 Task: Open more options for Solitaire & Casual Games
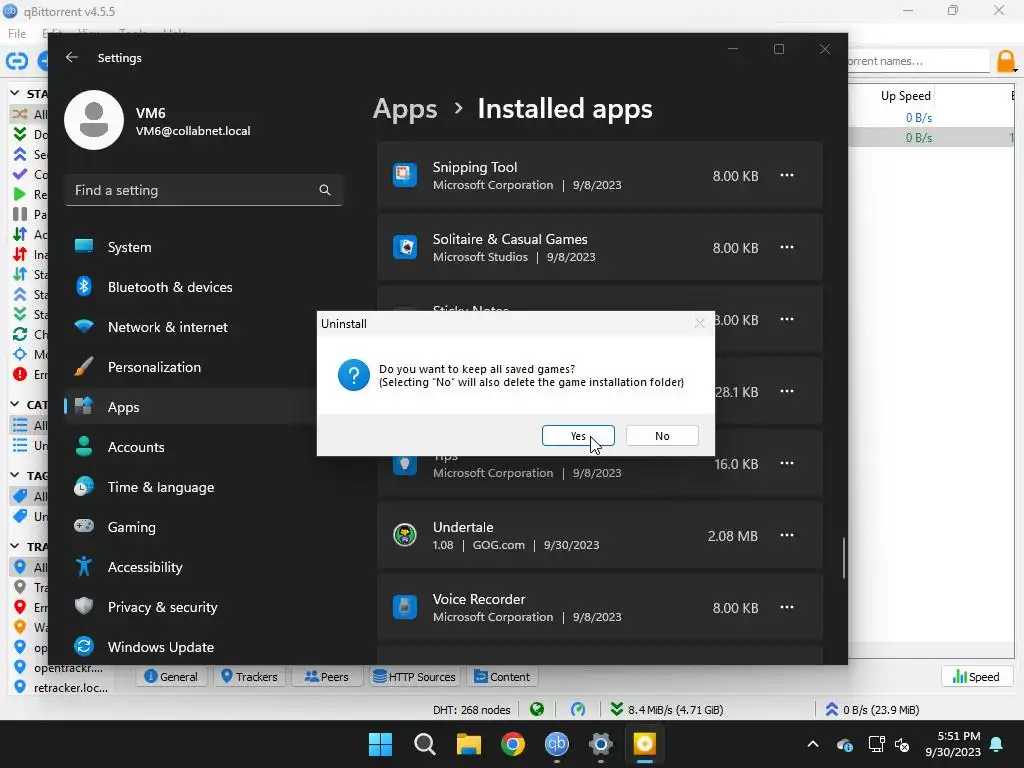(x=787, y=247)
